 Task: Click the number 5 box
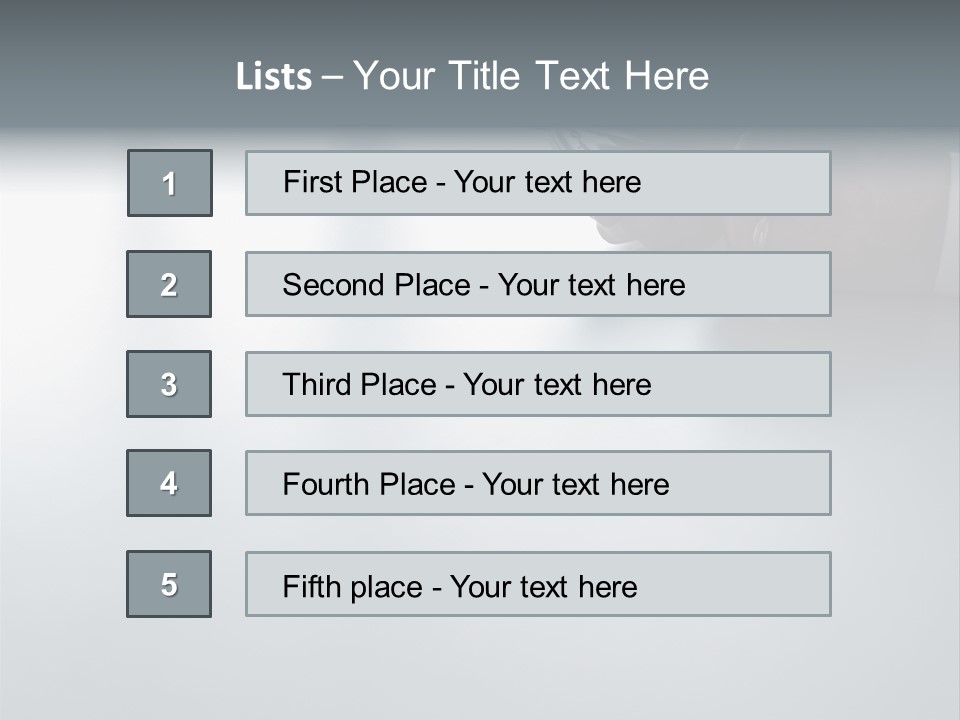[169, 584]
